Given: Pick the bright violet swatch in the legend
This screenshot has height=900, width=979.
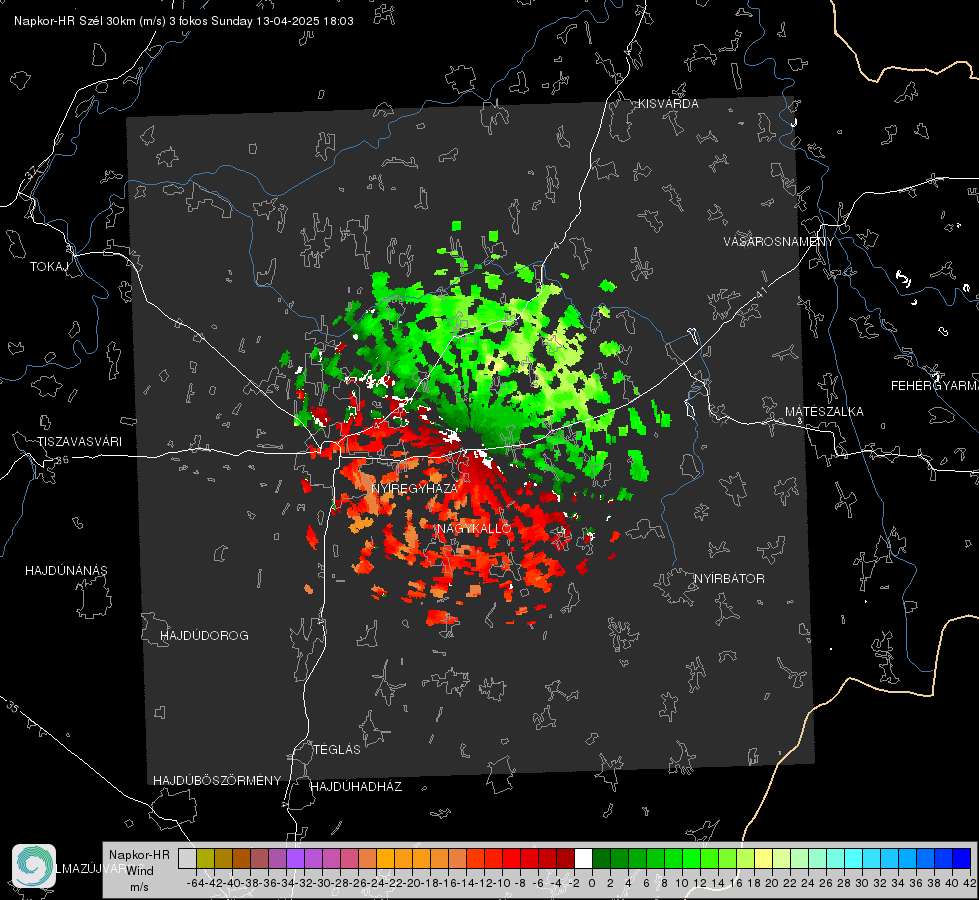Looking at the screenshot, I should [x=295, y=859].
